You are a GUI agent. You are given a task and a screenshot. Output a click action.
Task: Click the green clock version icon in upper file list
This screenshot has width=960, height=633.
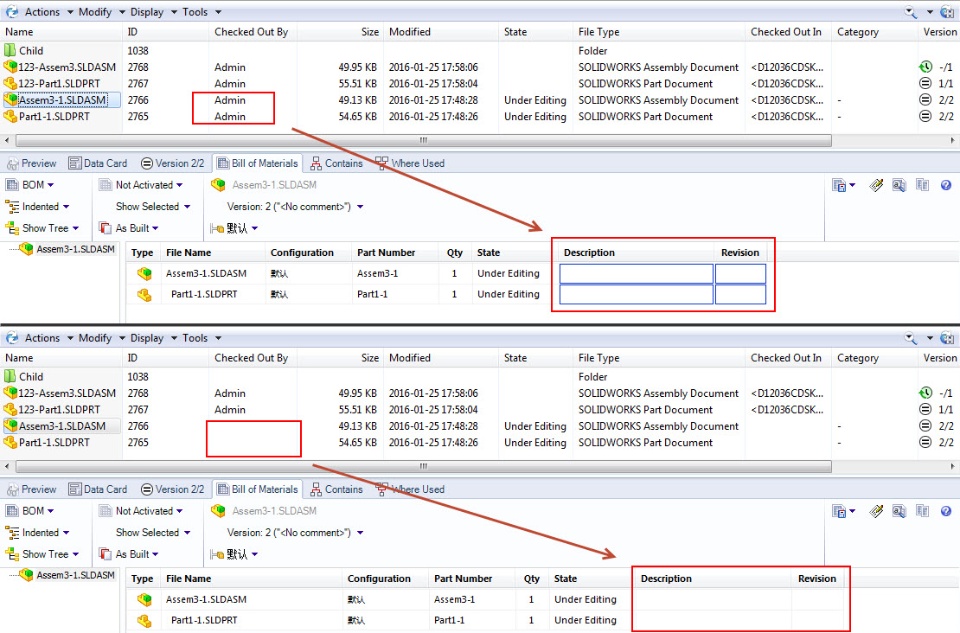tap(925, 67)
